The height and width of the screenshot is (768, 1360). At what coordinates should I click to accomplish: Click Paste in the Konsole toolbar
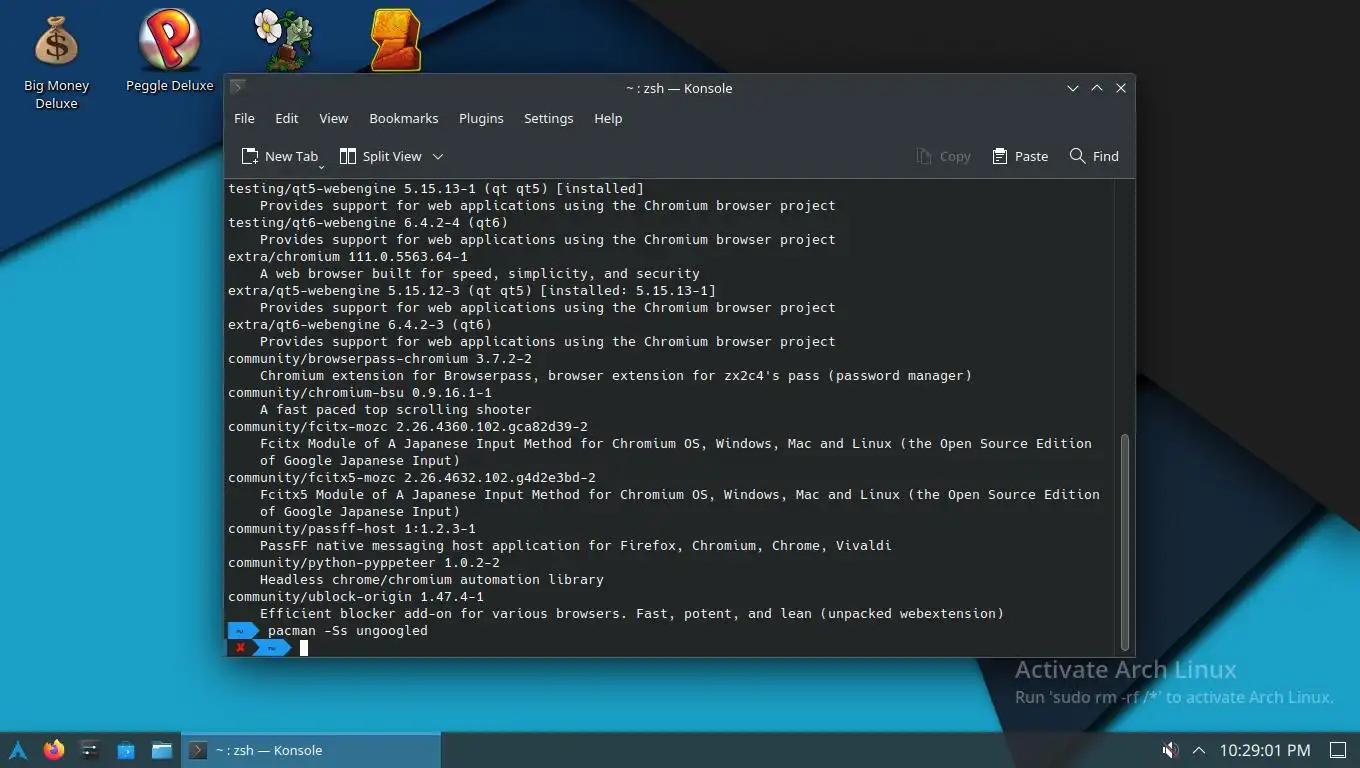1020,156
